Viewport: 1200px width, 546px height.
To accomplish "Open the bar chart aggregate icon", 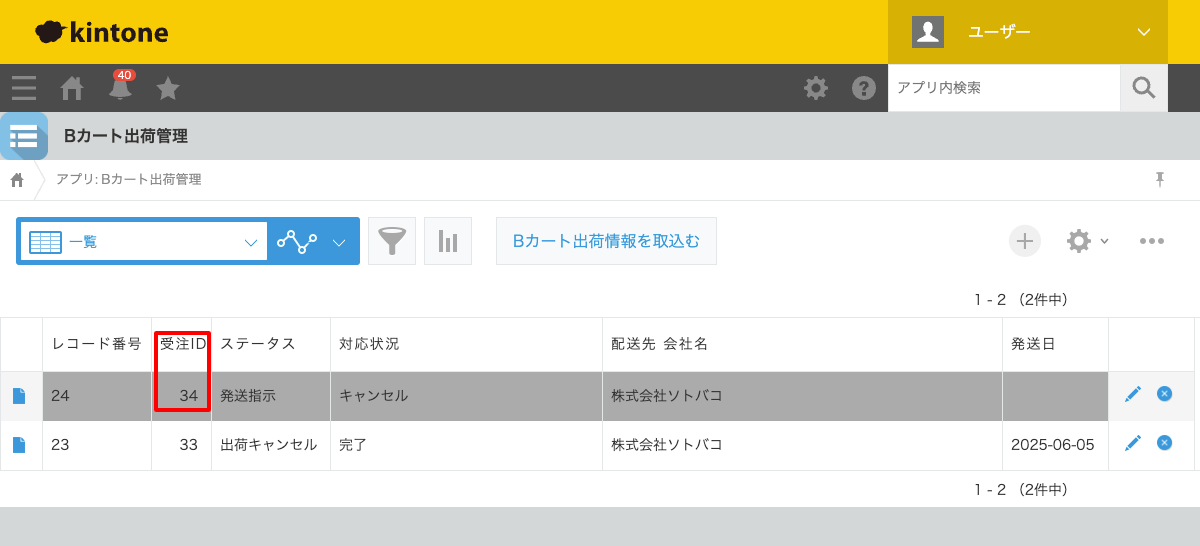I will pyautogui.click(x=448, y=241).
